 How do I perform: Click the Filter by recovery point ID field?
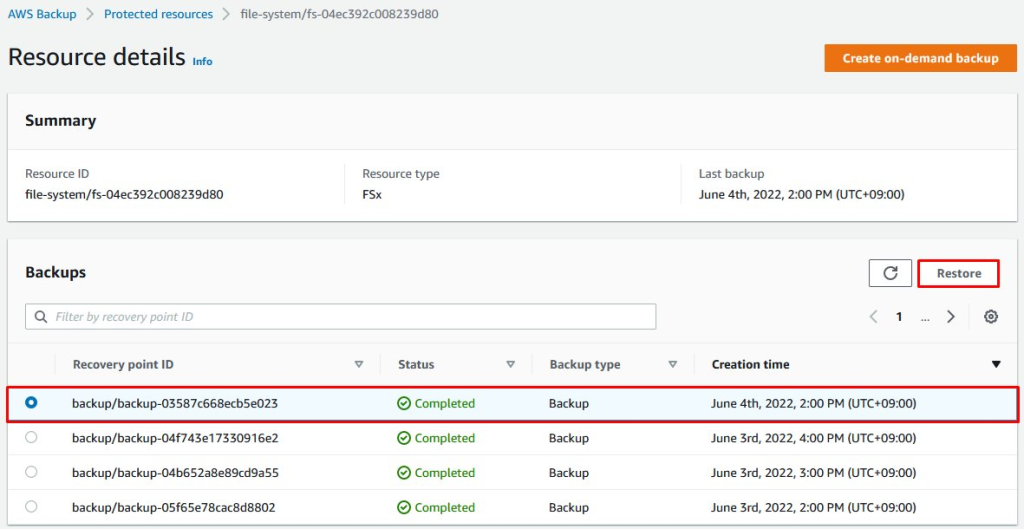pos(340,317)
